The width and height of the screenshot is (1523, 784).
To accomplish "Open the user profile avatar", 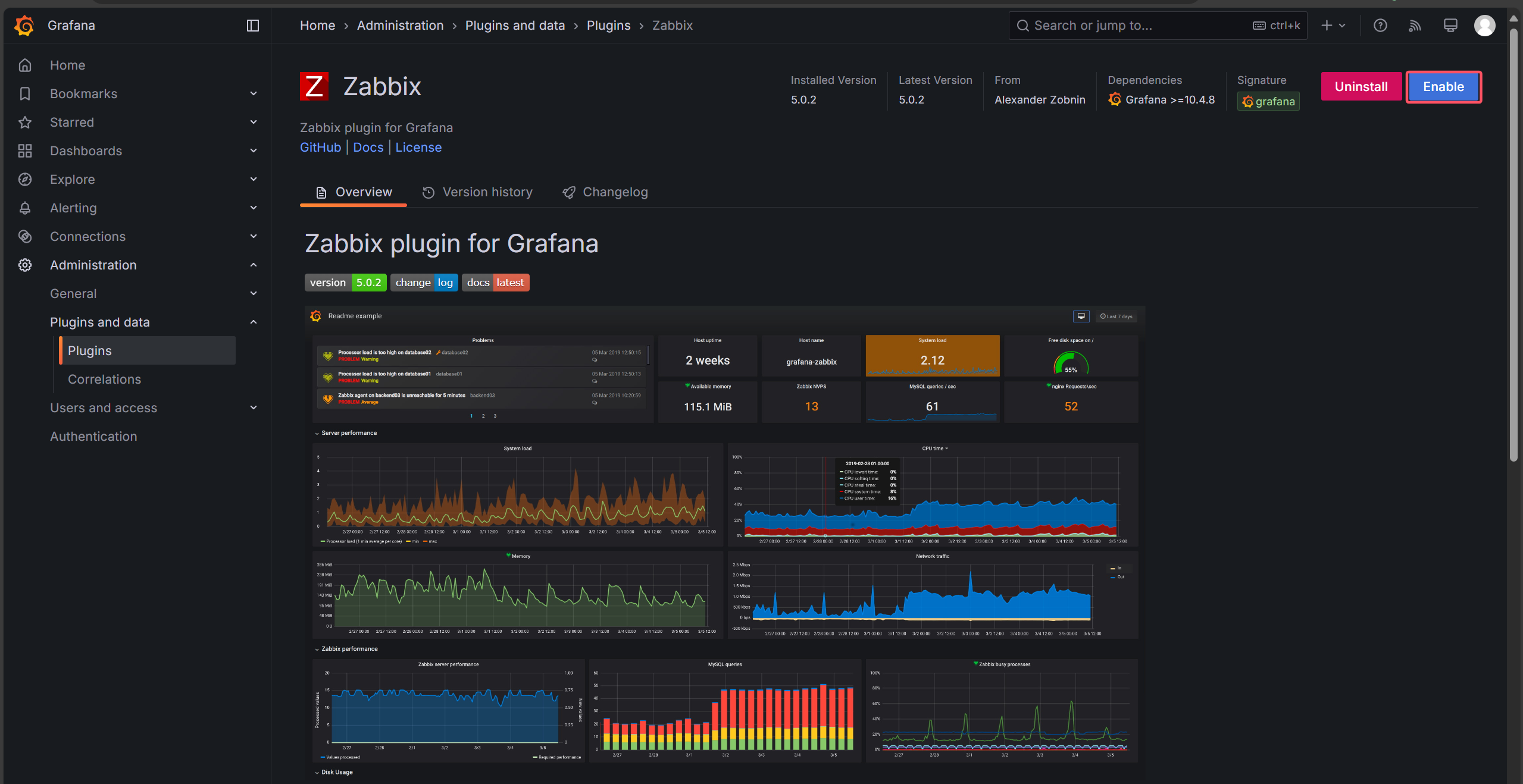I will point(1484,26).
